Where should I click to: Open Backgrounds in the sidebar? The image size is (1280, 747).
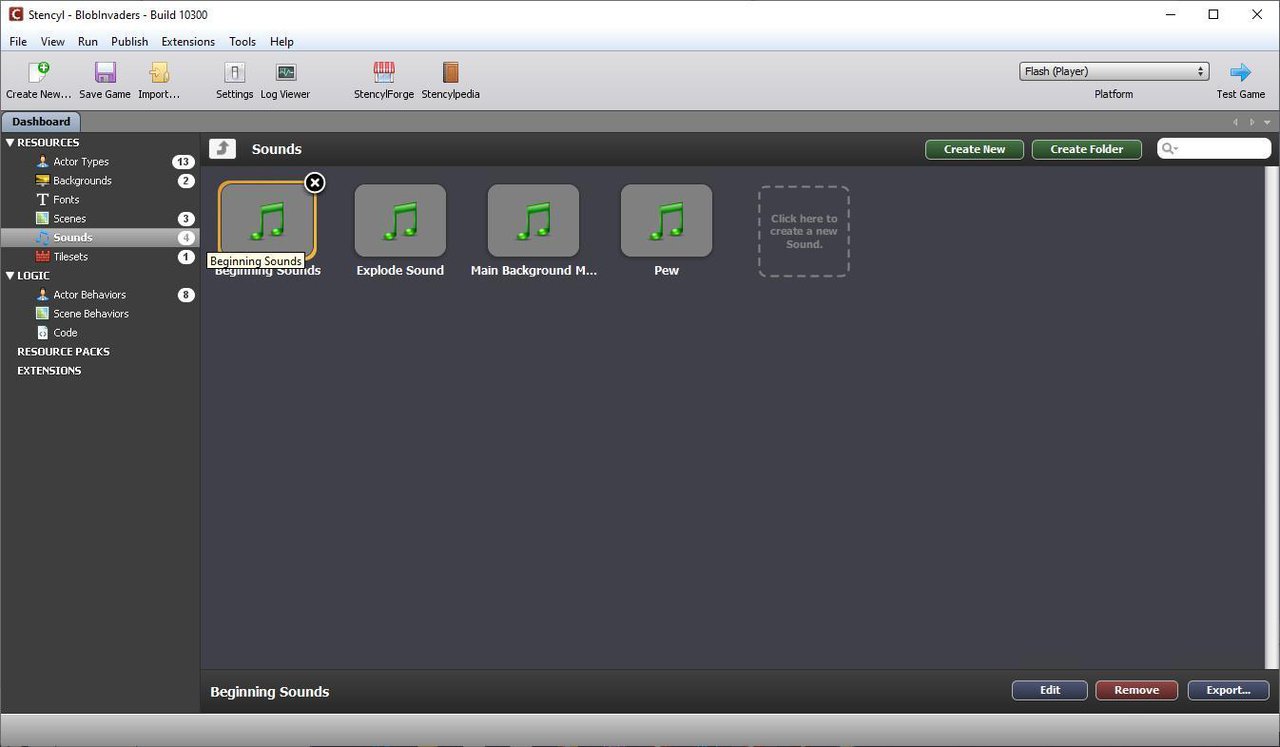point(82,181)
